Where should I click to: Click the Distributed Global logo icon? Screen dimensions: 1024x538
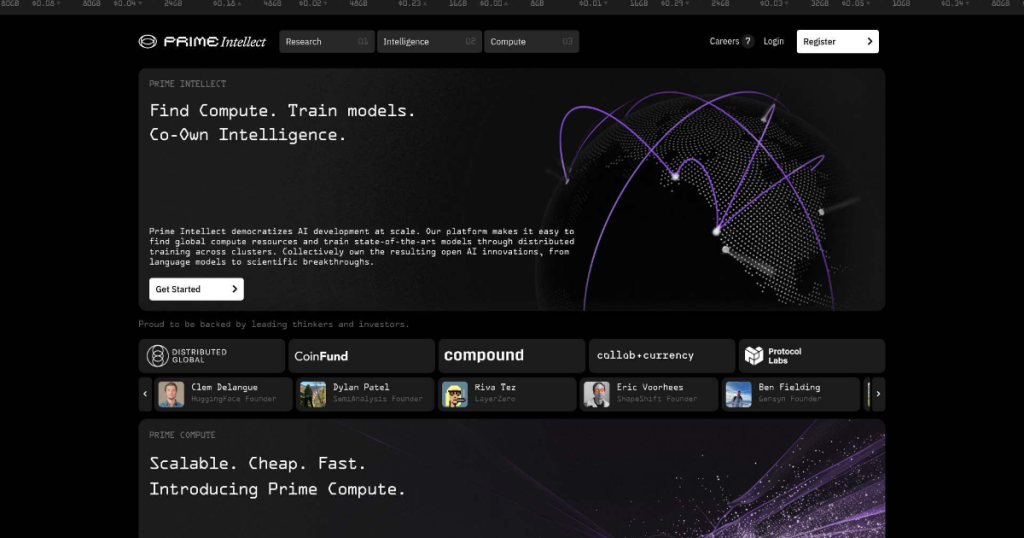(x=157, y=356)
